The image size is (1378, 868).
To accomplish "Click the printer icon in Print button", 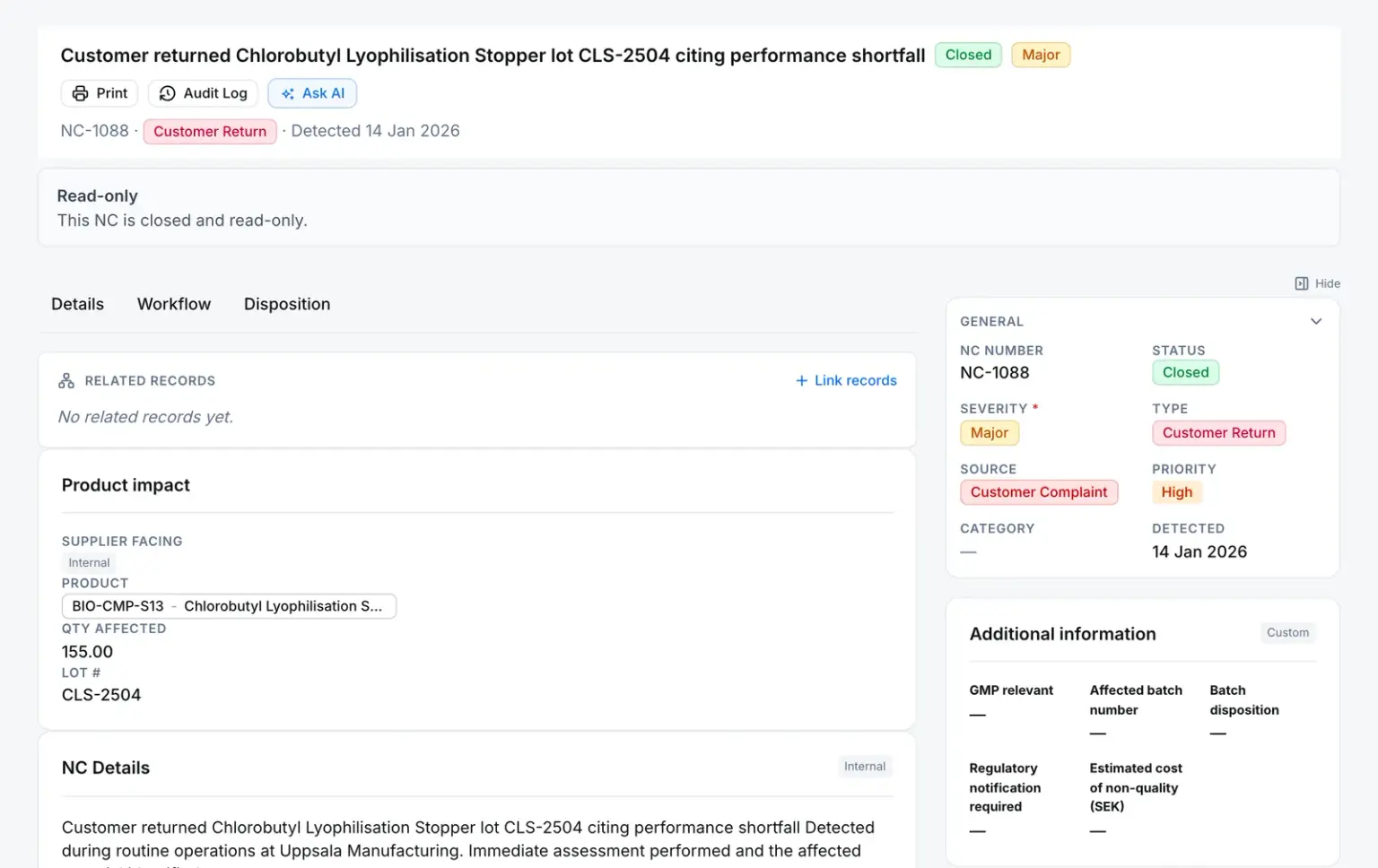I will [81, 93].
